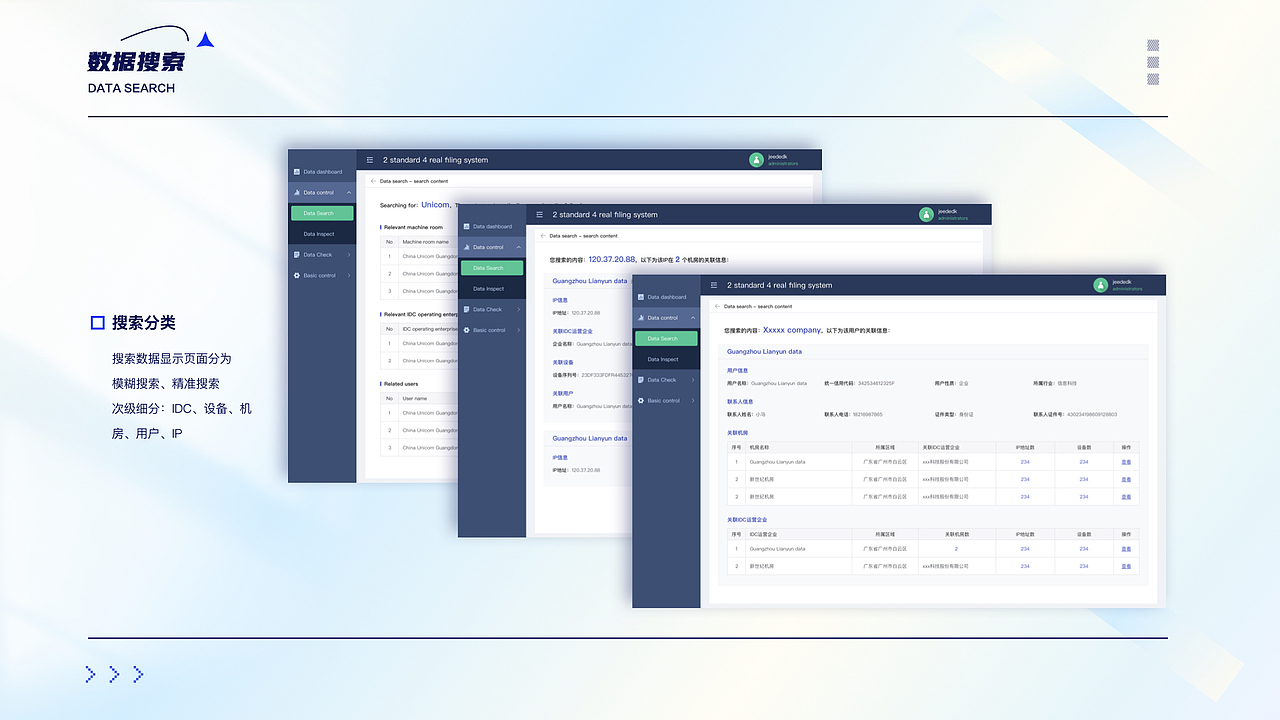Expand Data Check chevron in middle window
Viewport: 1280px width, 720px height.
[x=519, y=309]
